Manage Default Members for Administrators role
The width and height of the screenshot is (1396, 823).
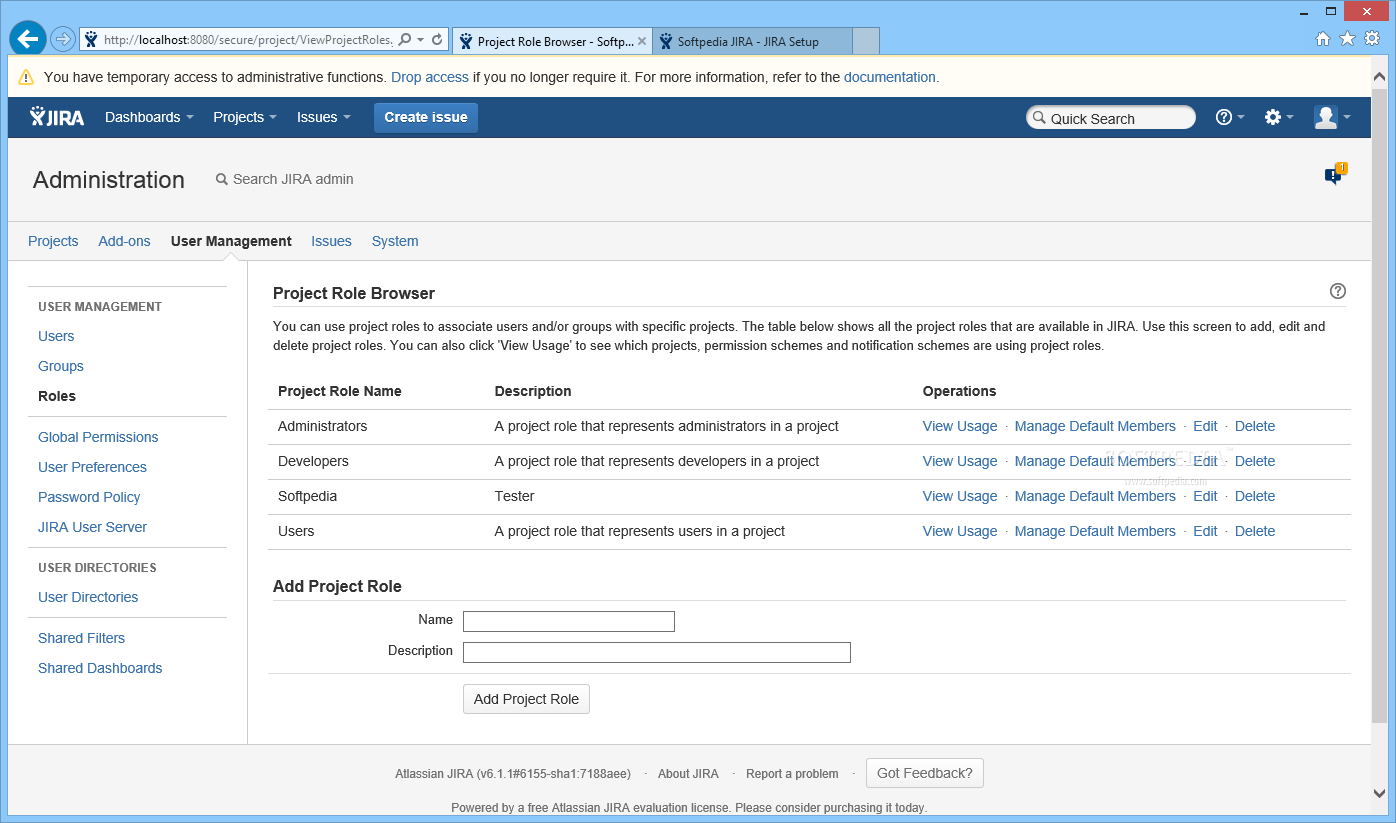coord(1095,426)
